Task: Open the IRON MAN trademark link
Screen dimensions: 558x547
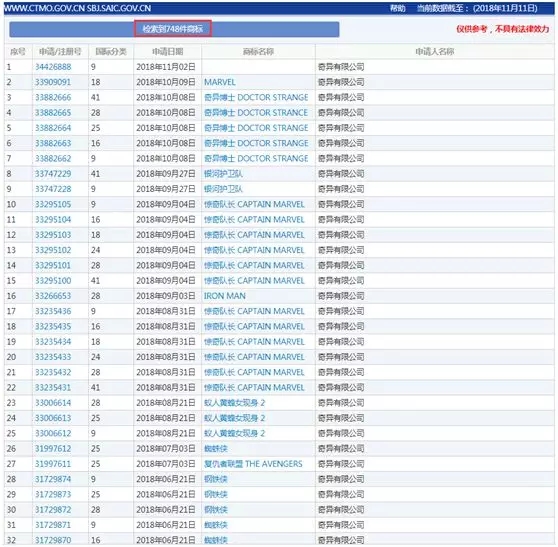Action: tap(225, 296)
